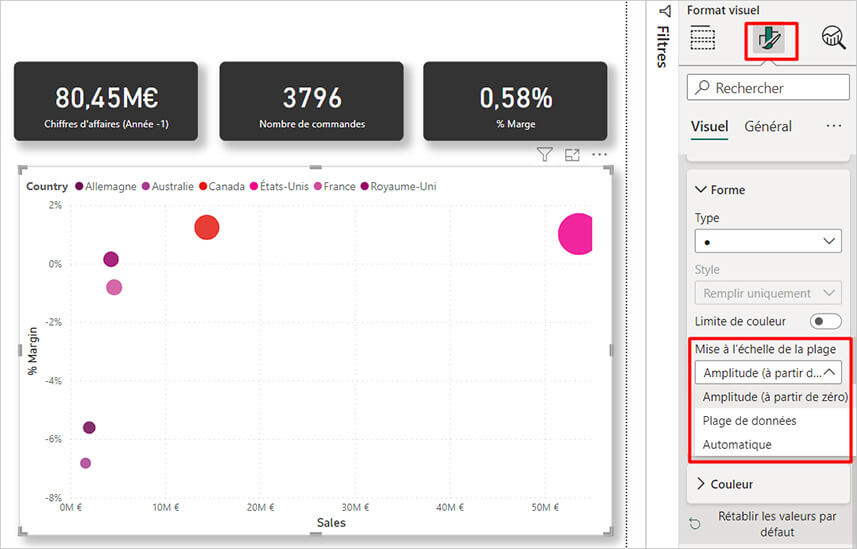The image size is (857, 549).
Task: Select the Nombre de commandes card
Action: coord(312,101)
